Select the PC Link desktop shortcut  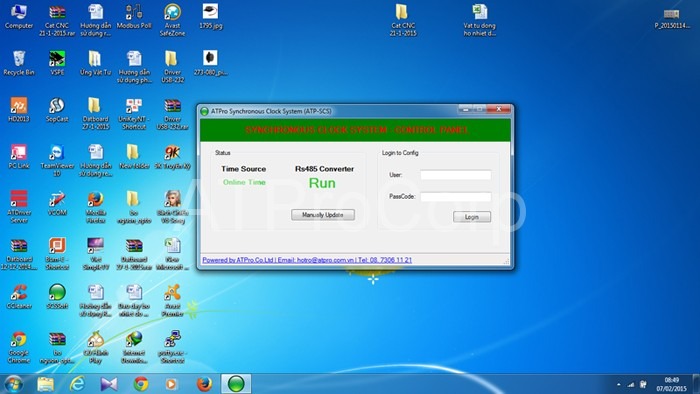coord(19,157)
